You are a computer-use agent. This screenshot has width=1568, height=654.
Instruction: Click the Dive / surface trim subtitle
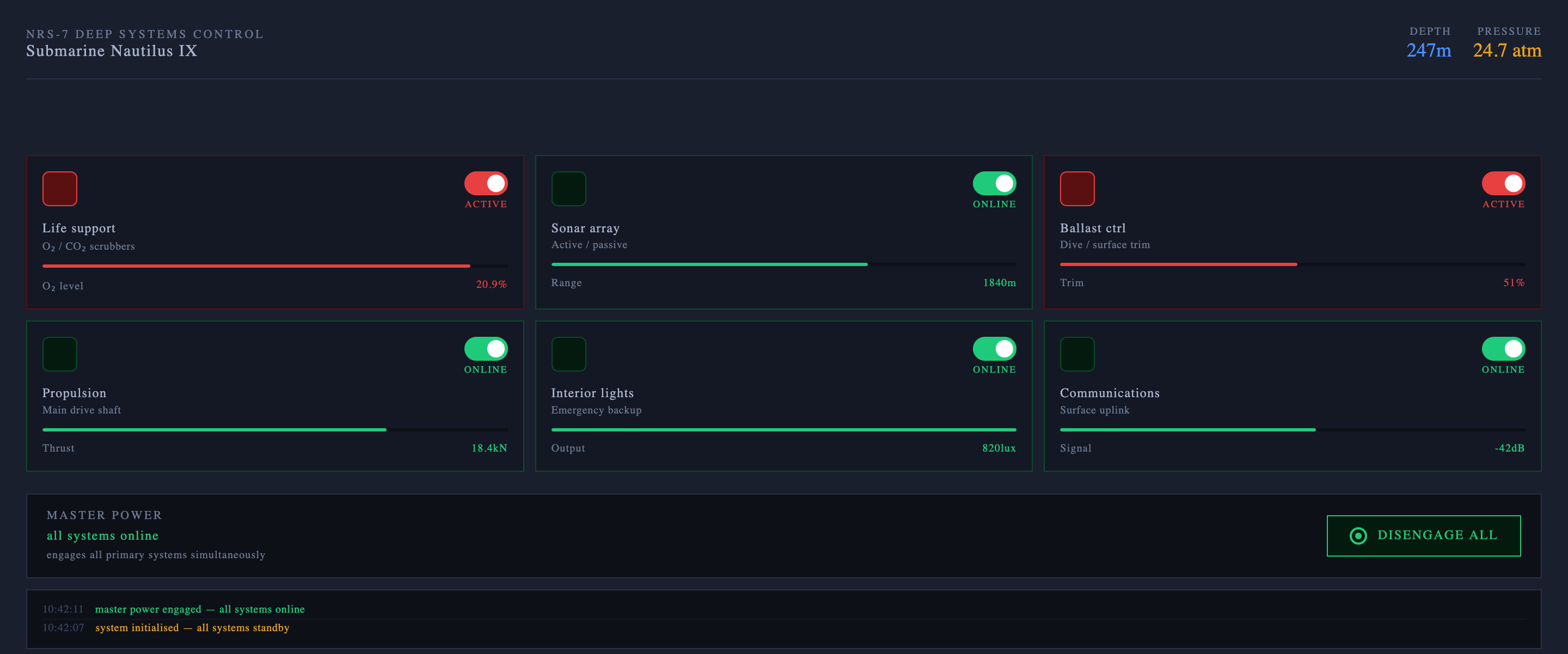point(1105,244)
